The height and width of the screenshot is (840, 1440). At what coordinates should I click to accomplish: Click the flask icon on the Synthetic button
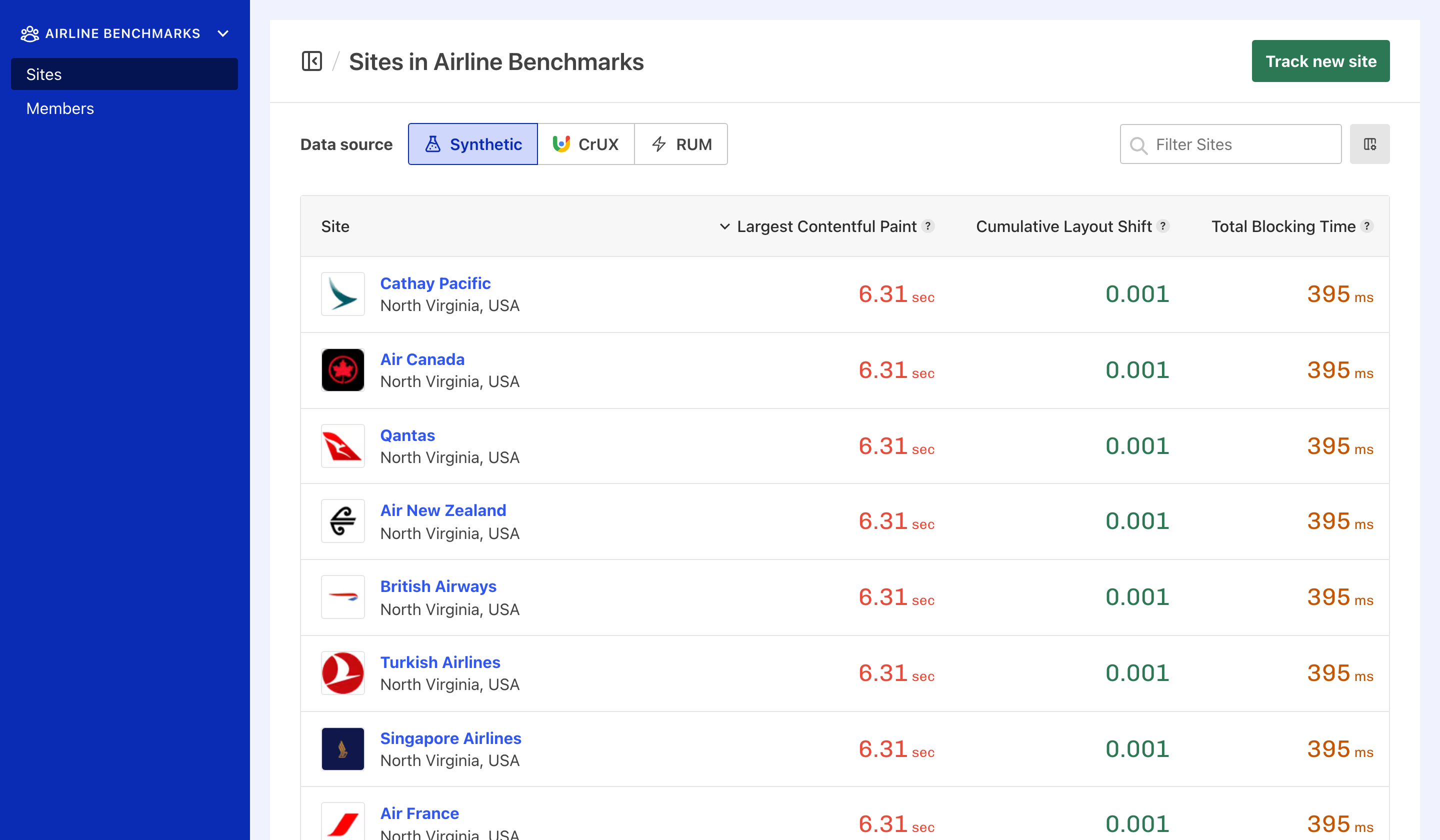coord(433,144)
